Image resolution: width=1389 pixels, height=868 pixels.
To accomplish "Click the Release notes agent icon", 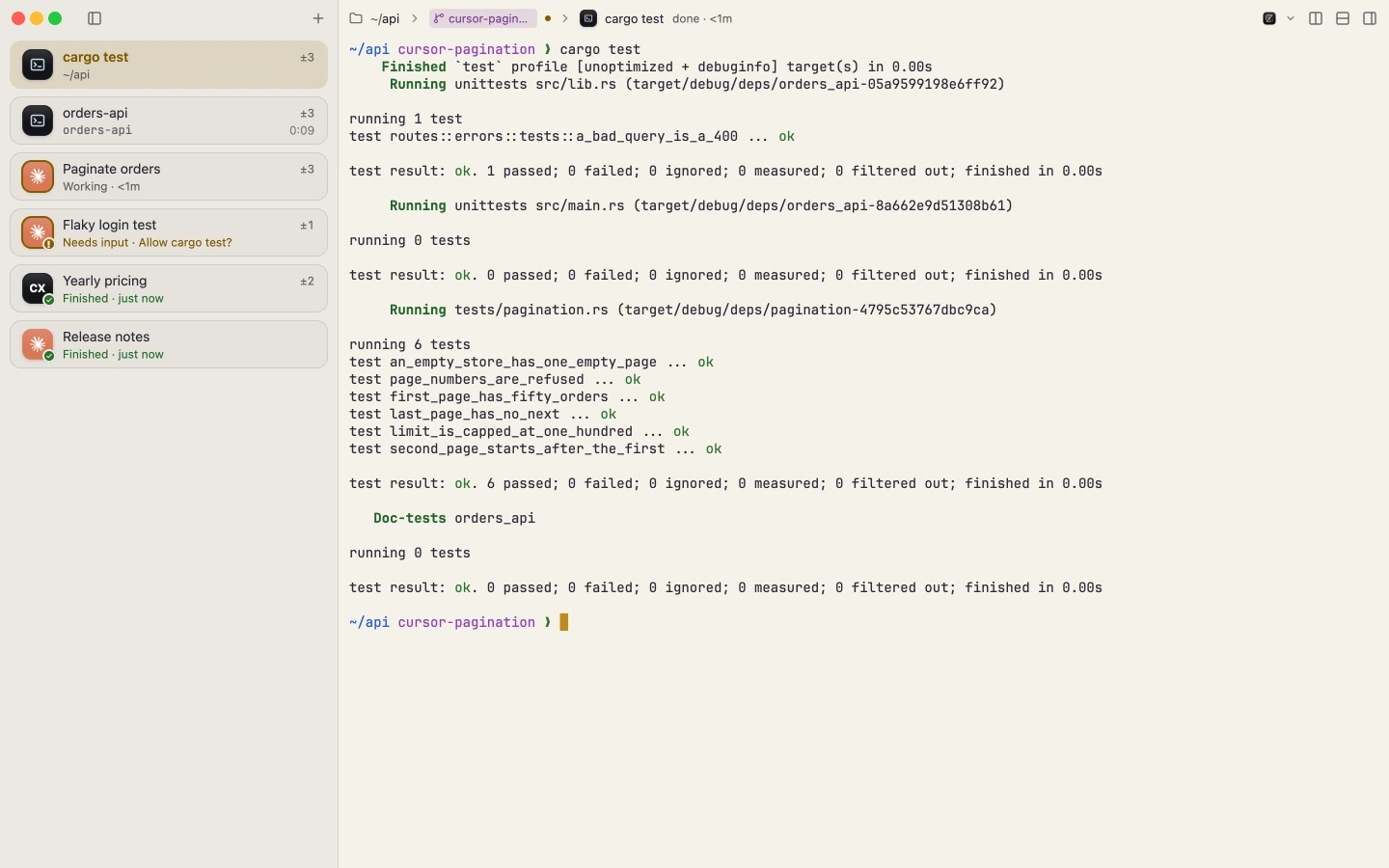I will coord(38,344).
